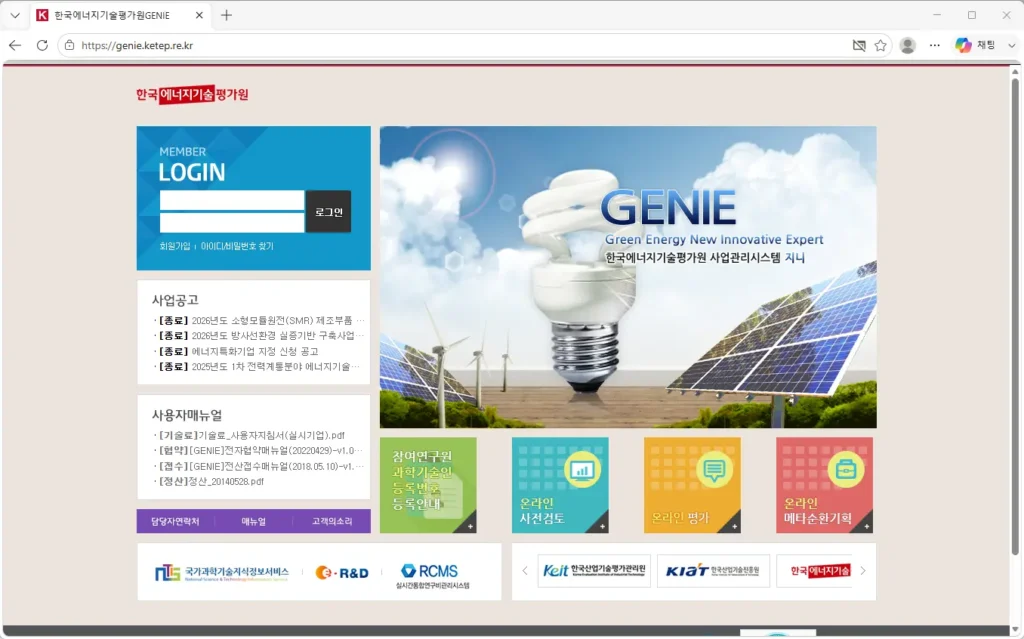Click the camera blocked icon in address bar
This screenshot has height=639, width=1024.
click(x=859, y=45)
